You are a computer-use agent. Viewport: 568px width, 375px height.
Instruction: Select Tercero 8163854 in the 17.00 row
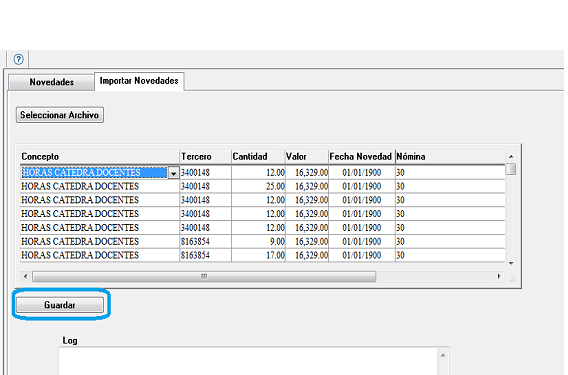coord(205,255)
